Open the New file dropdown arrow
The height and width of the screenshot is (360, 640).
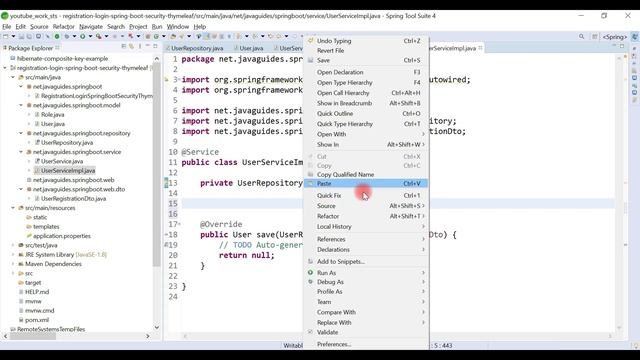point(13,36)
